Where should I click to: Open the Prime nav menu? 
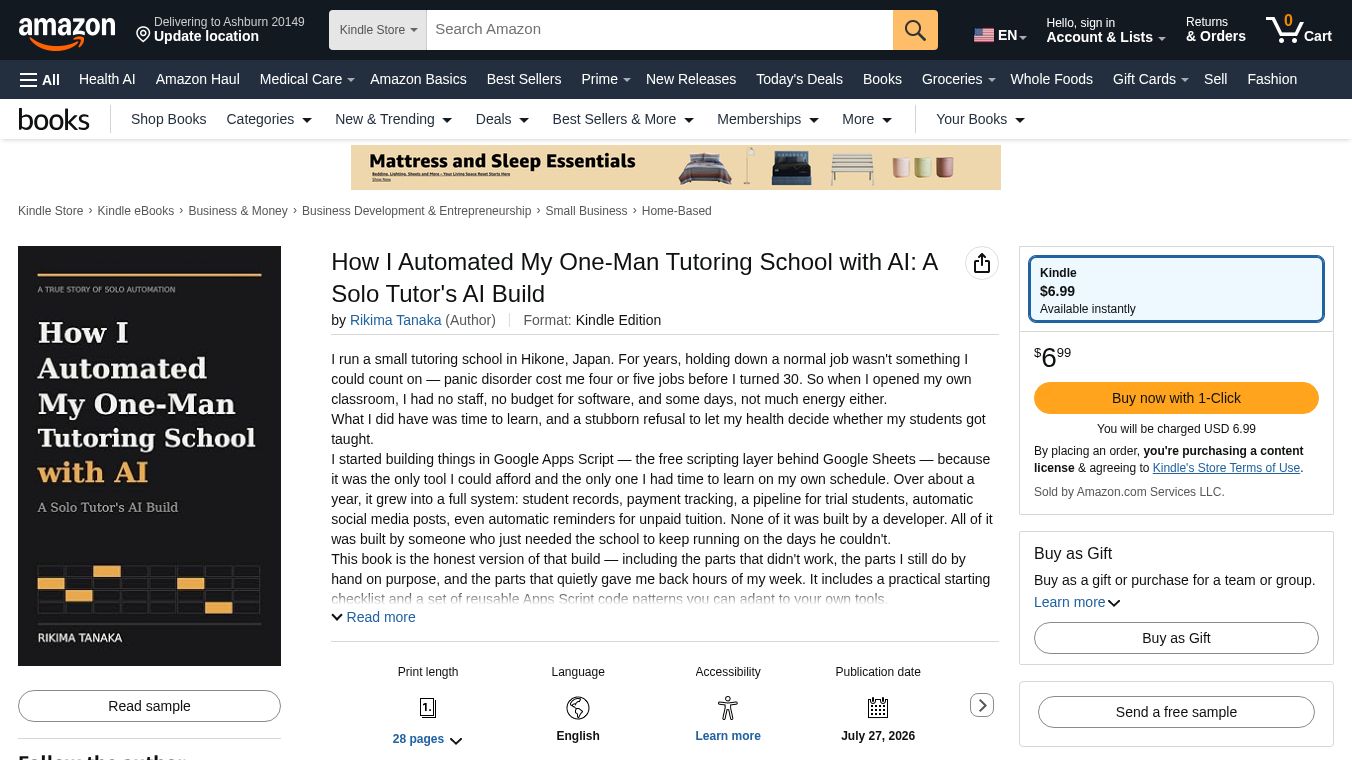tap(606, 79)
